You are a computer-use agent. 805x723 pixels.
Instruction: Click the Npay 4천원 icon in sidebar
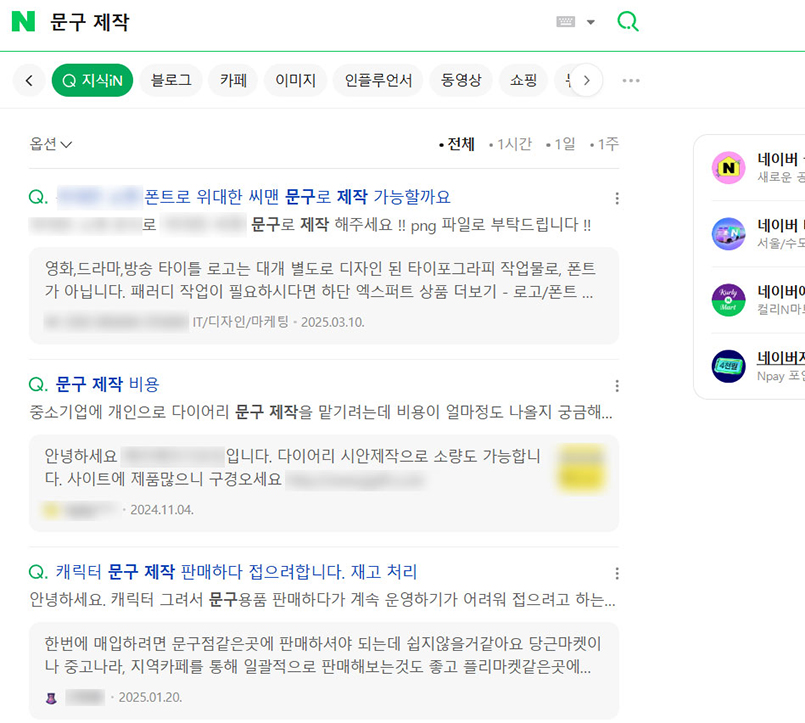tap(728, 366)
